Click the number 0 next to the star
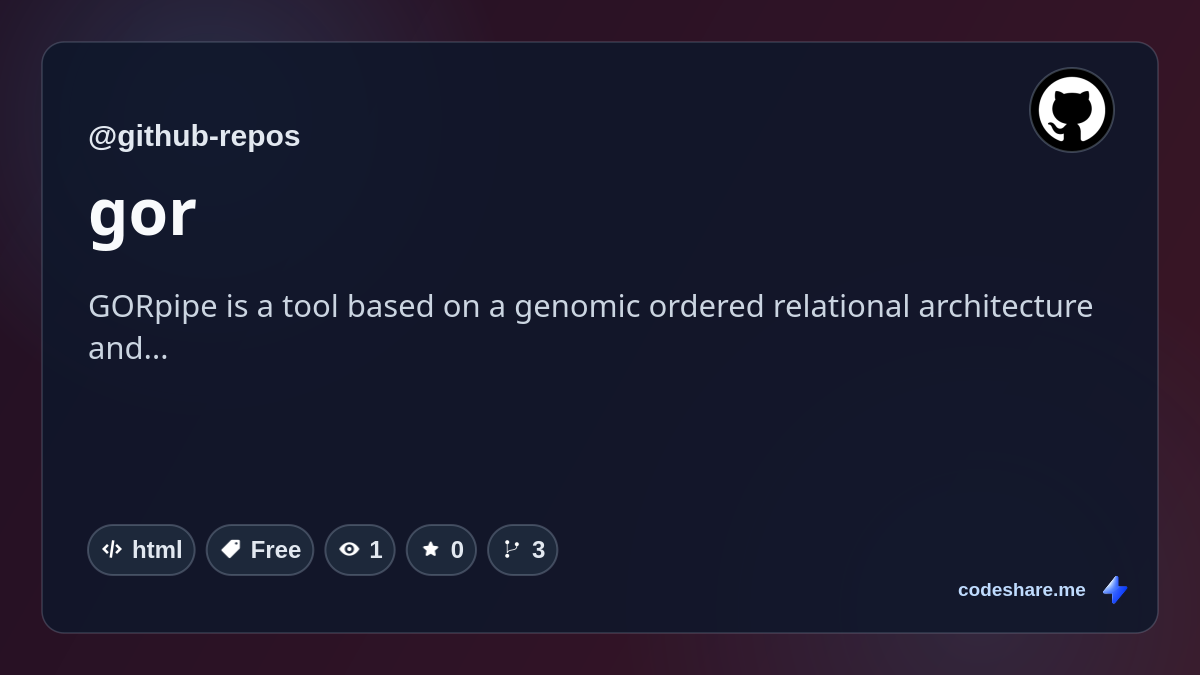This screenshot has width=1200, height=675. point(457,550)
